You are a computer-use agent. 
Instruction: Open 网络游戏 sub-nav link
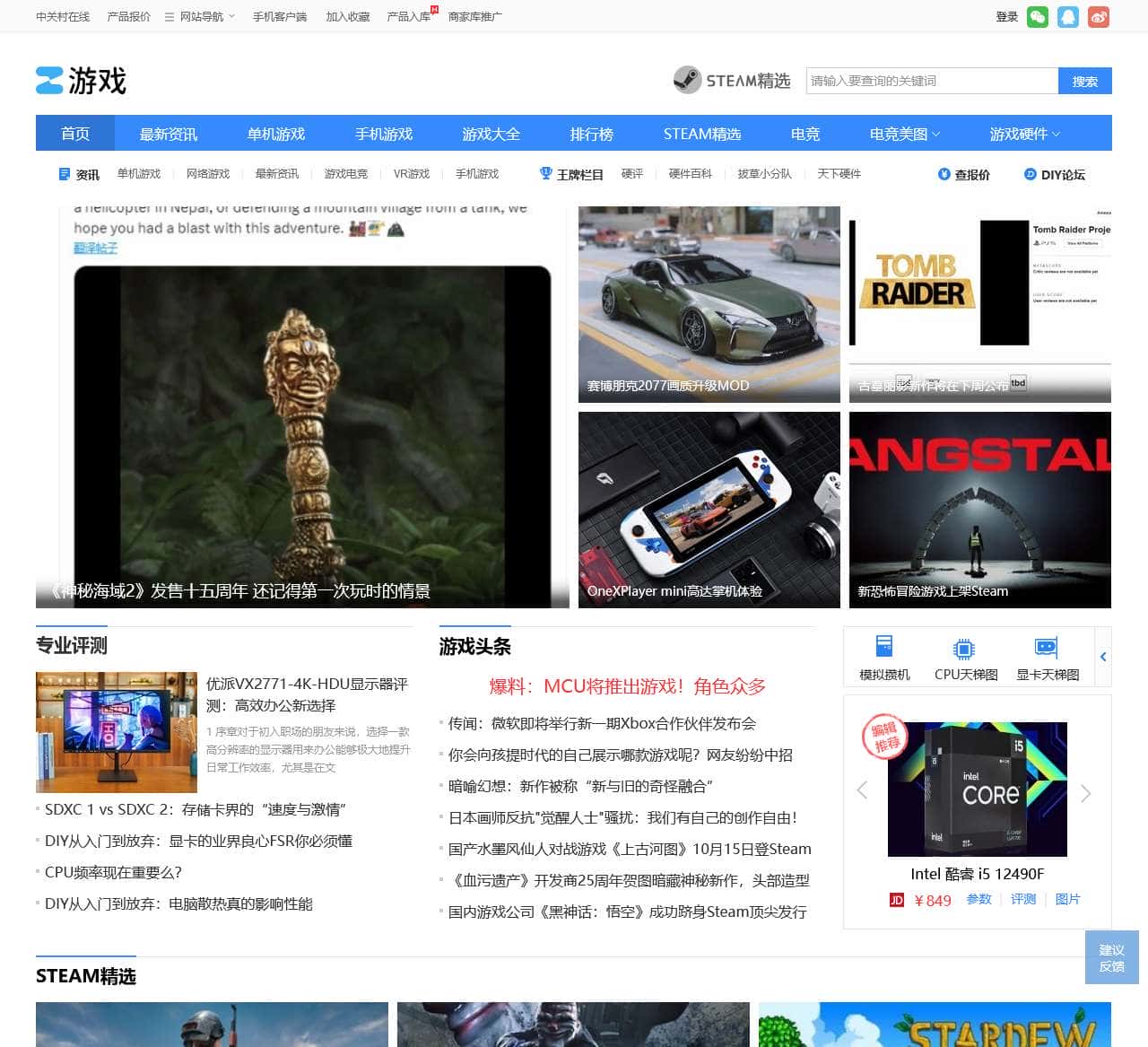click(x=208, y=174)
